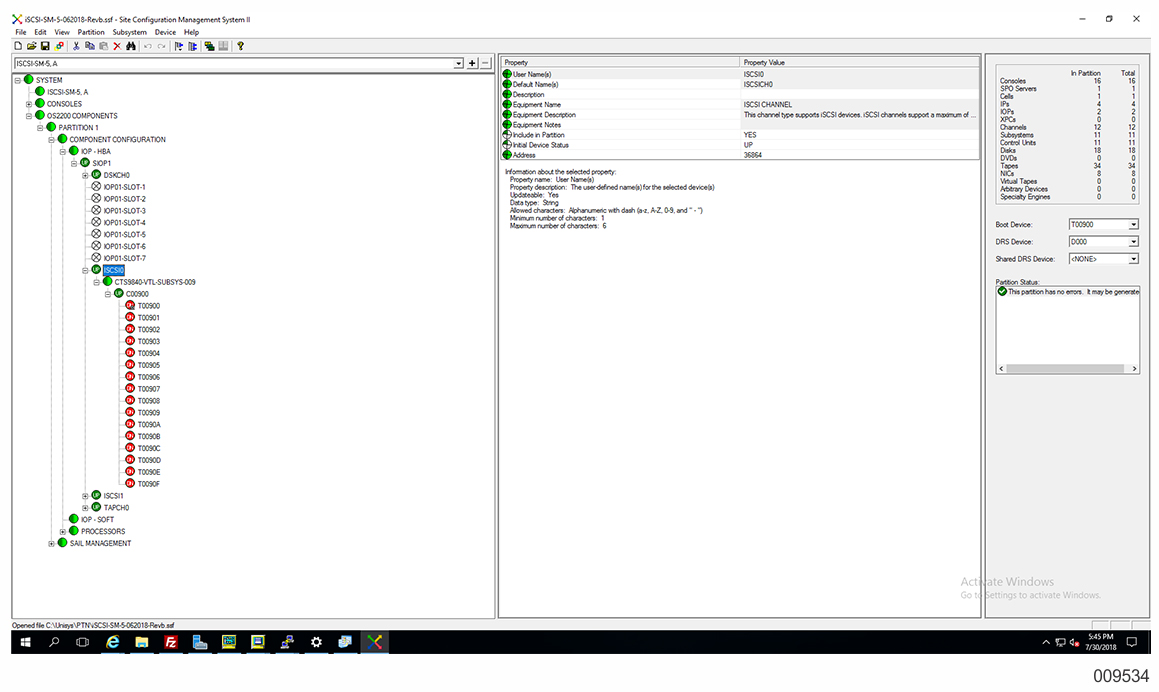
Task: Expand the TAPCH0 tree node
Action: [x=85, y=508]
